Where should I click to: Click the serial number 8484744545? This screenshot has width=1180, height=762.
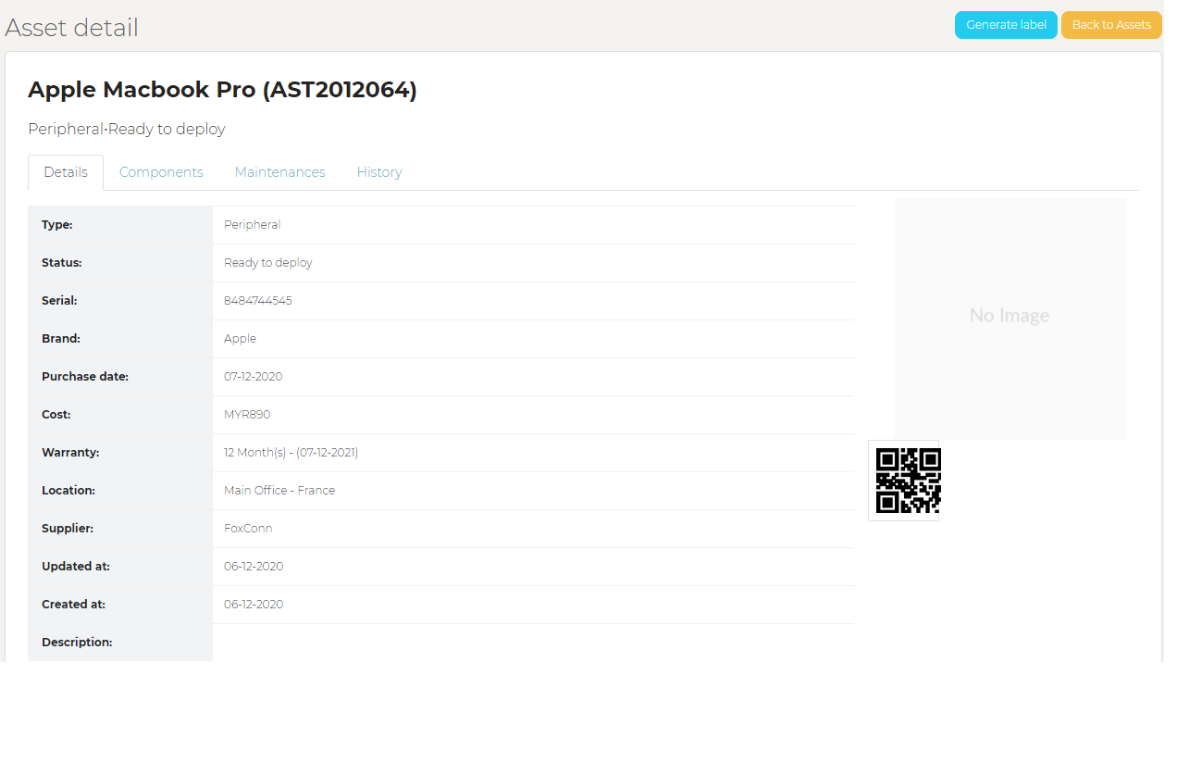click(x=258, y=301)
